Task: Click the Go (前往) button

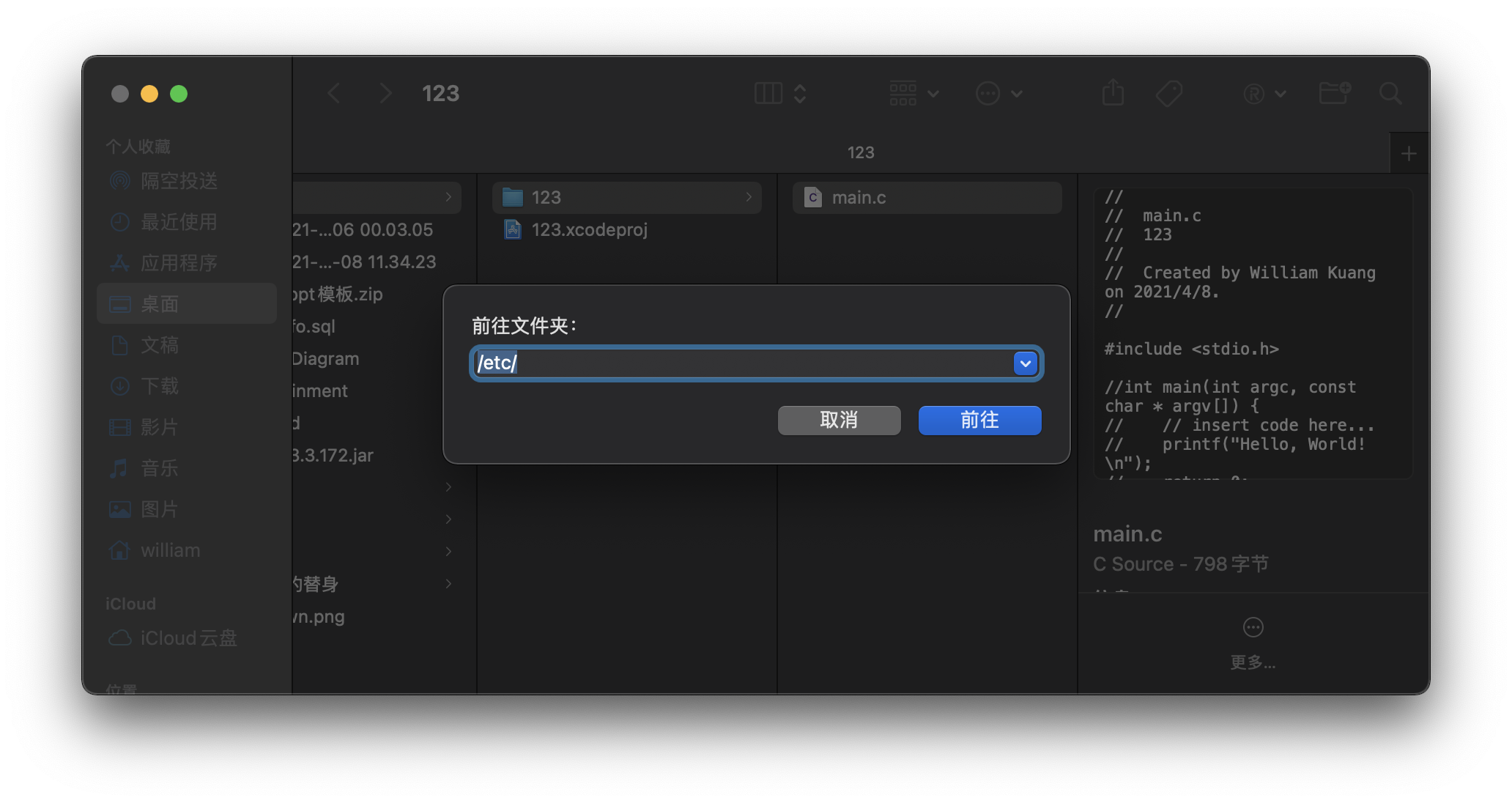Action: pos(979,421)
